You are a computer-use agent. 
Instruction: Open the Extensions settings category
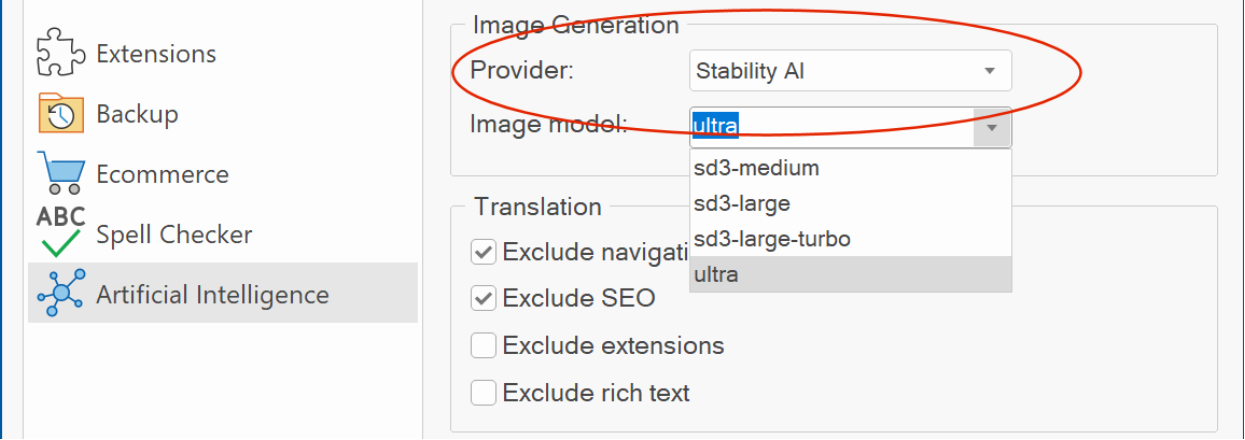pyautogui.click(x=156, y=53)
